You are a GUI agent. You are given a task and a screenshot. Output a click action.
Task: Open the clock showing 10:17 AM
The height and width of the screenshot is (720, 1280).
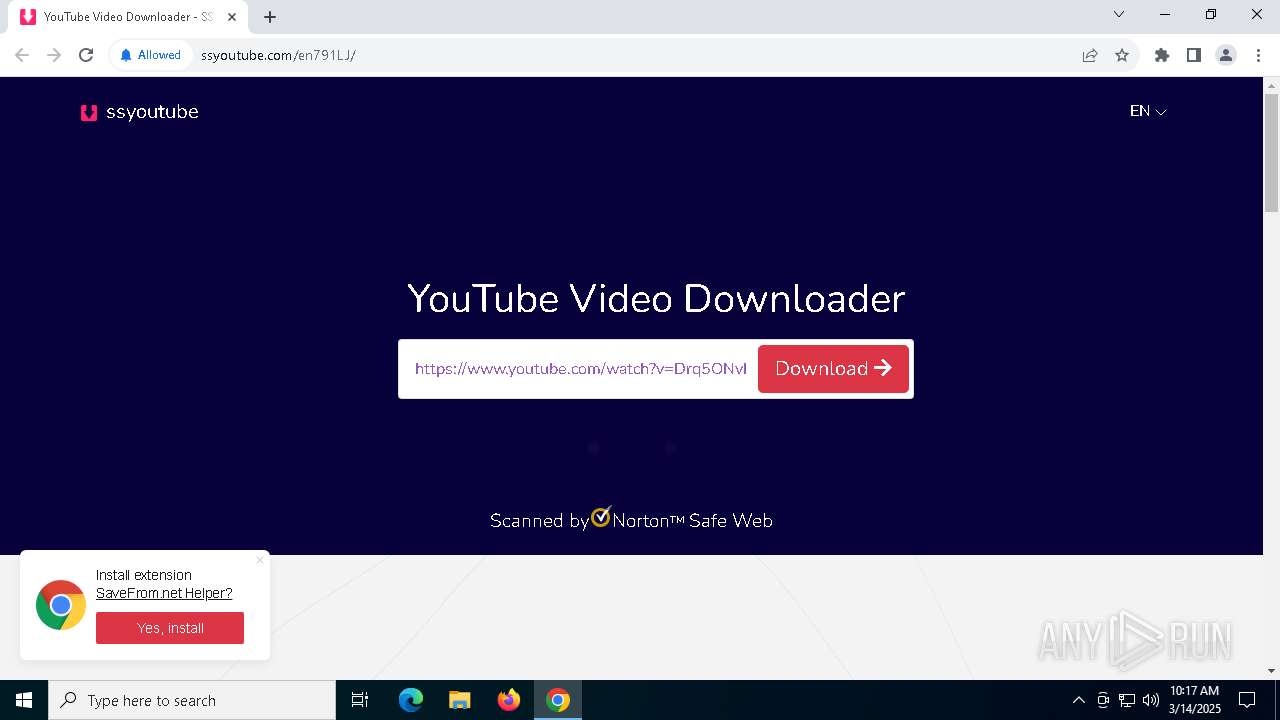tap(1195, 700)
